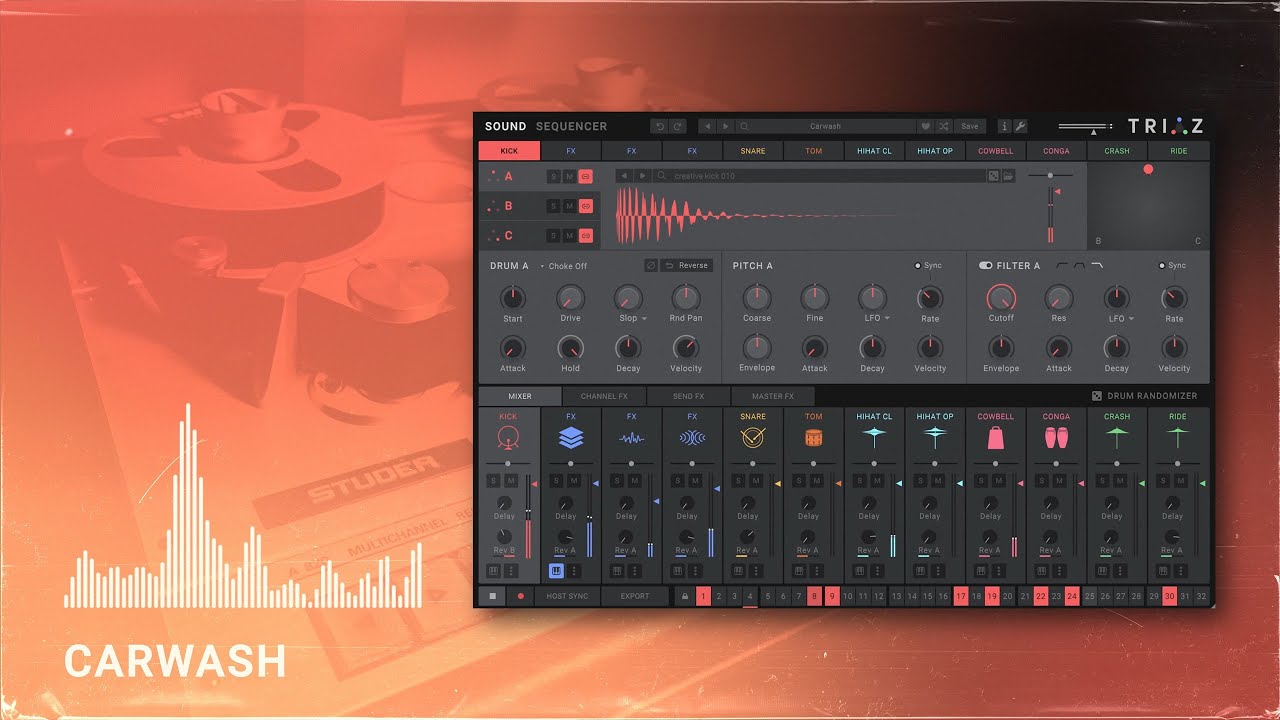
Task: Click the conga drums icon in mixer
Action: [x=1056, y=437]
